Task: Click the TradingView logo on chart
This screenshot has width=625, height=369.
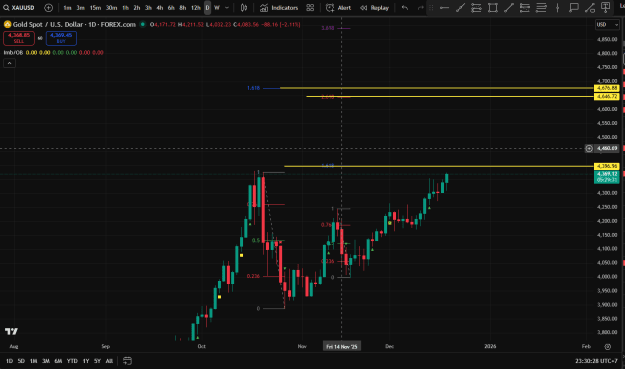Action: pyautogui.click(x=11, y=331)
